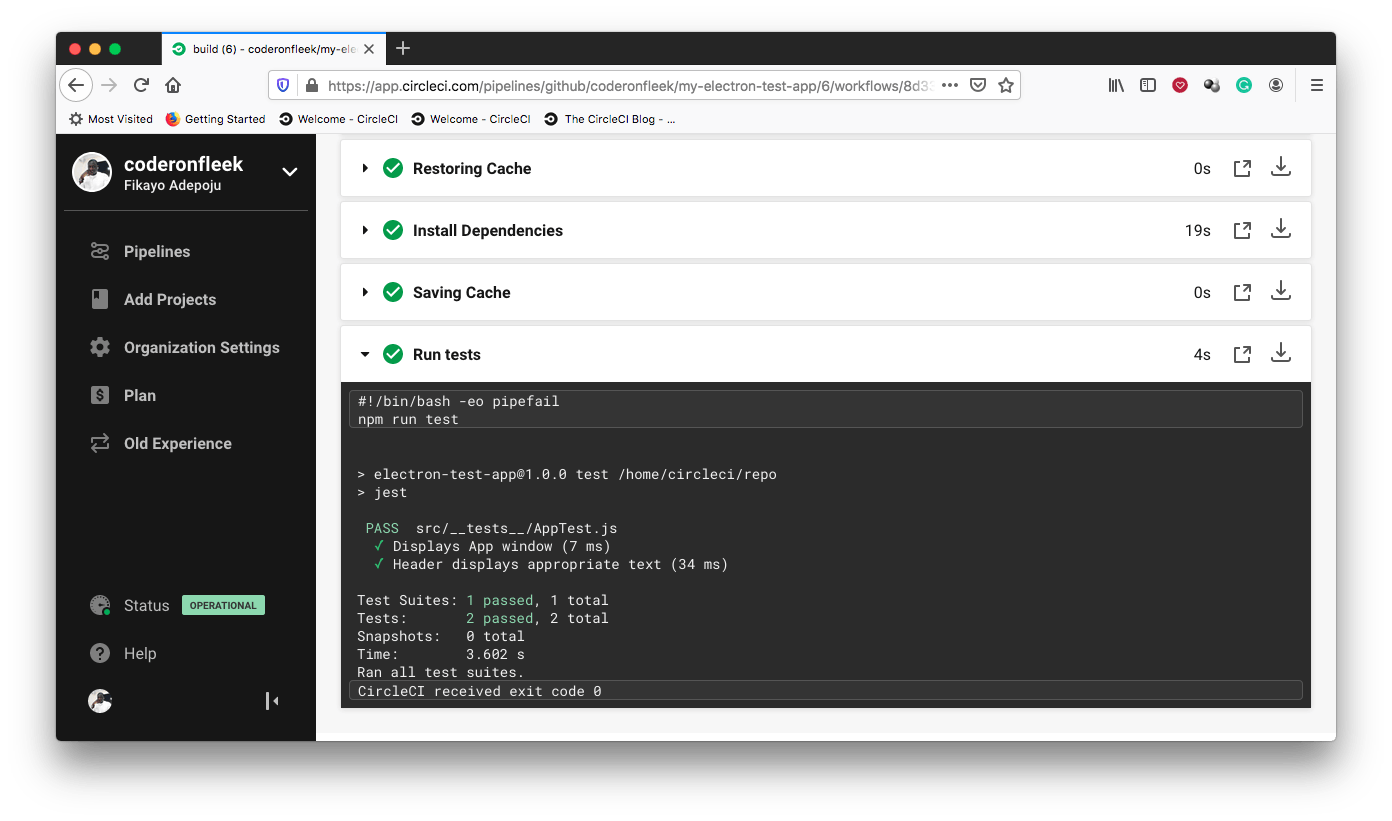Open Add Projects from the sidebar
The width and height of the screenshot is (1392, 821).
click(98, 299)
